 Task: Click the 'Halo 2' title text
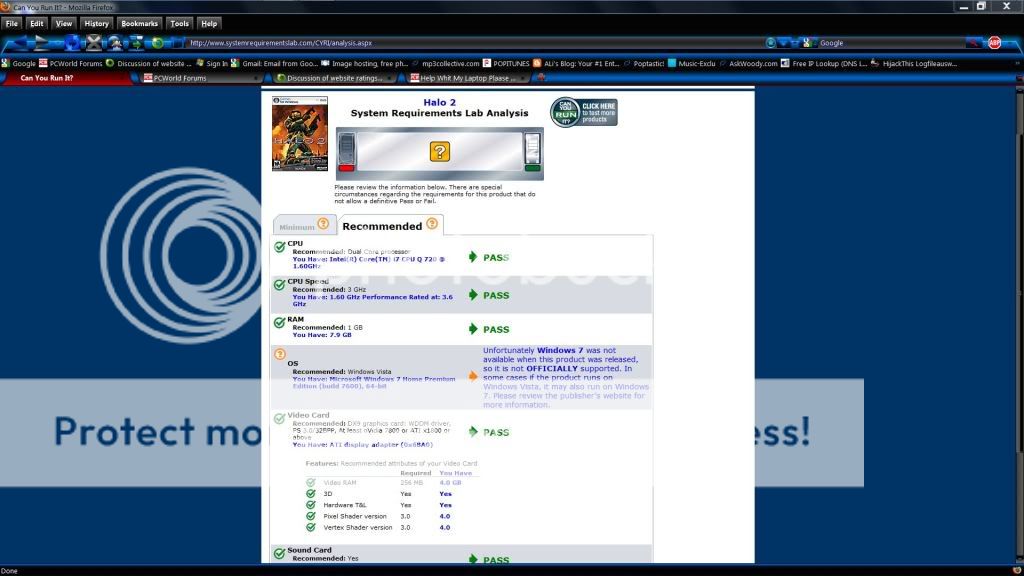pos(440,102)
